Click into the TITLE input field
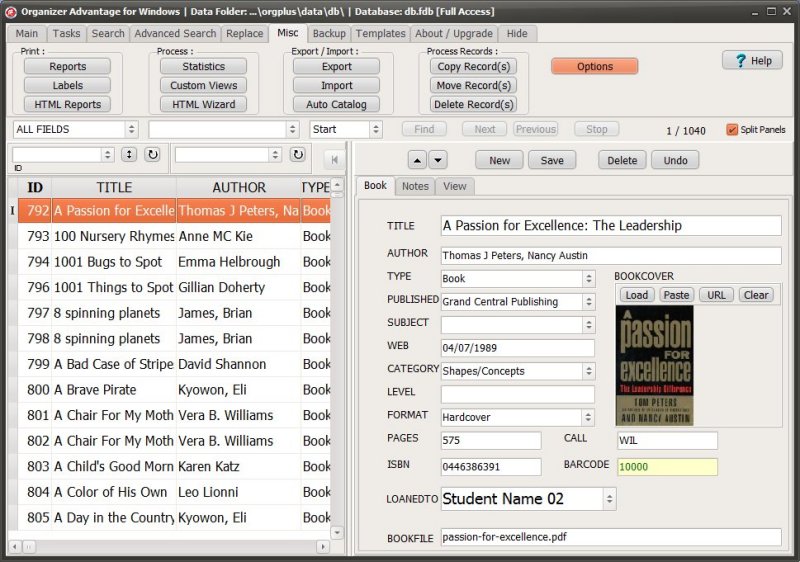800x562 pixels. pyautogui.click(x=611, y=225)
